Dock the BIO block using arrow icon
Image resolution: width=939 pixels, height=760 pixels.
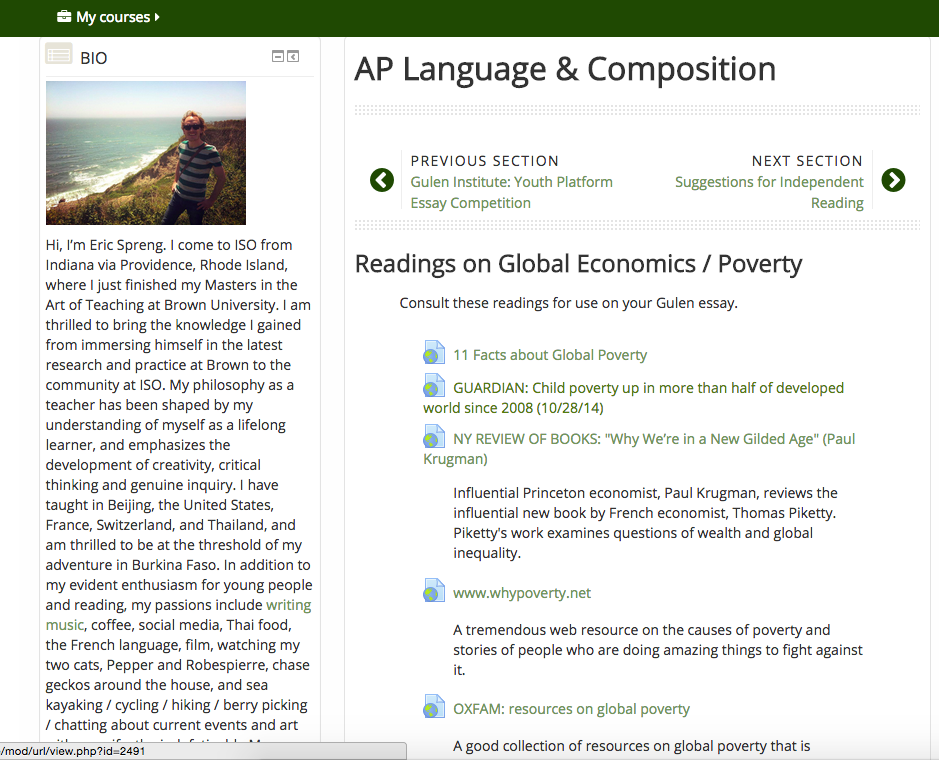point(293,56)
